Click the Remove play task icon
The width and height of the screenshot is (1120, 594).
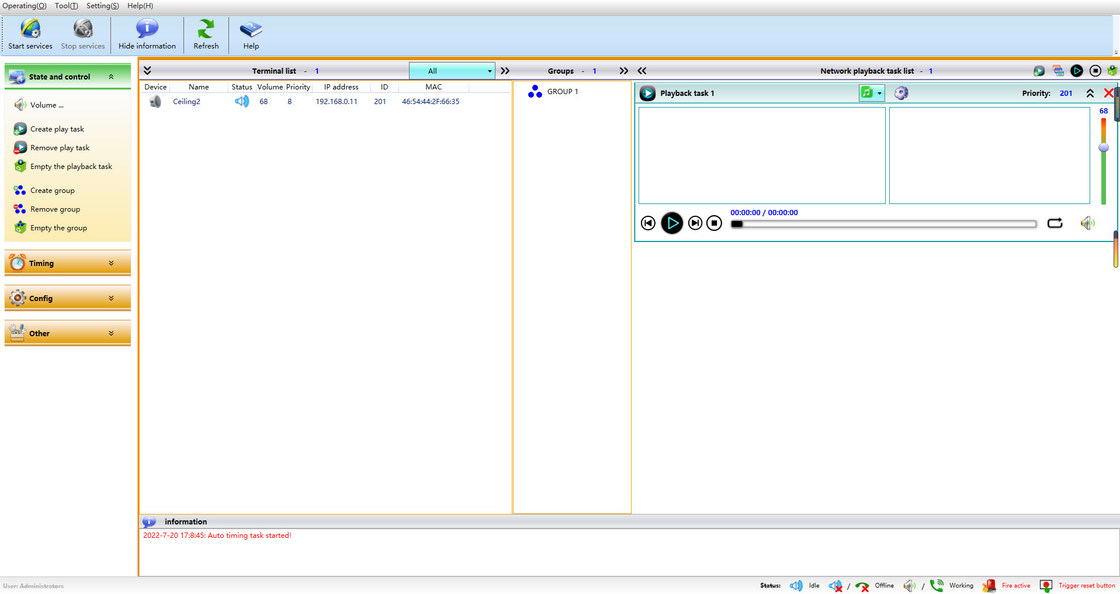22,147
